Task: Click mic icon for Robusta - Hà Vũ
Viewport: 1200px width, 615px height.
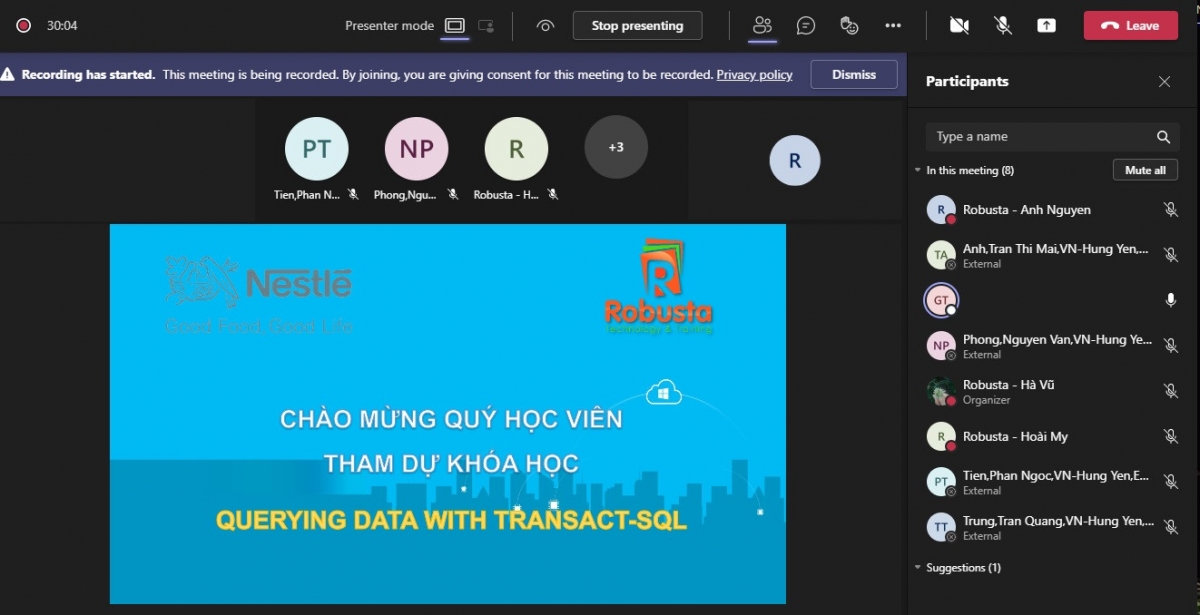Action: click(x=1171, y=391)
